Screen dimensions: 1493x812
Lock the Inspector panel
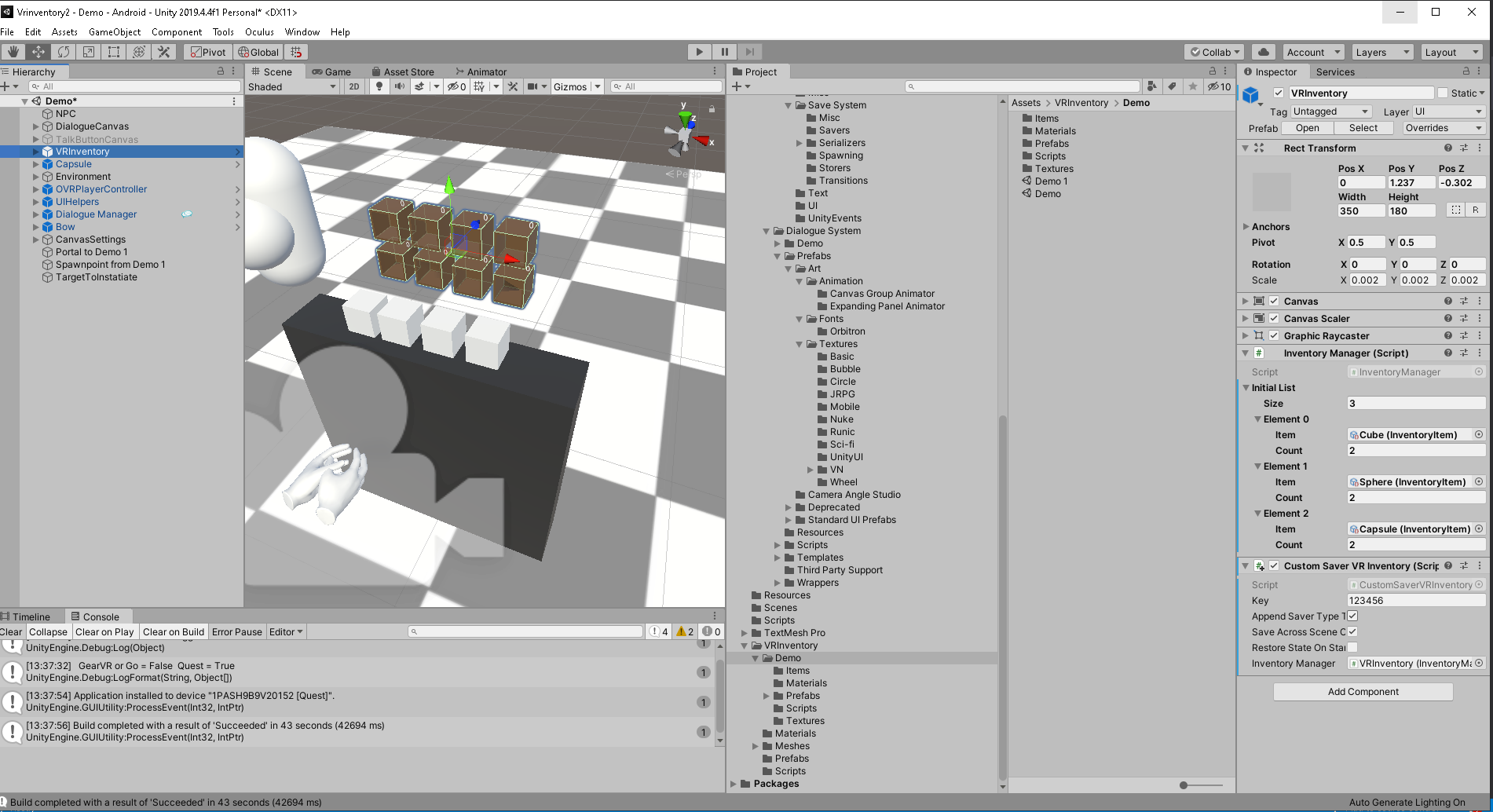1466,71
